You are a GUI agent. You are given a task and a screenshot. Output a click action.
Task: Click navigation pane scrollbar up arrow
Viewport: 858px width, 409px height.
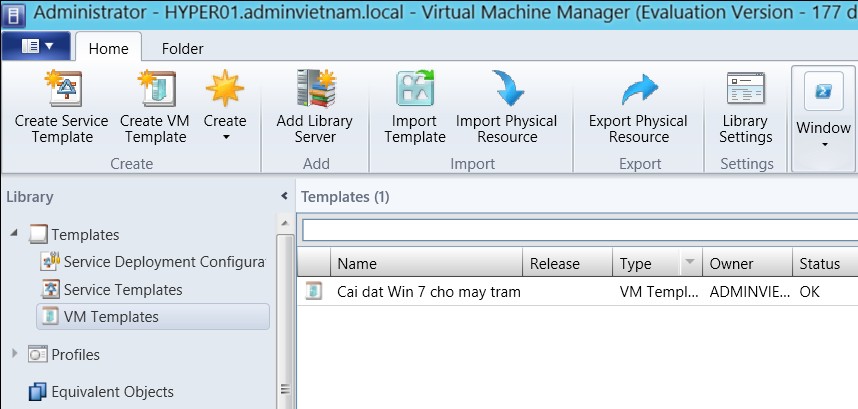coord(285,223)
